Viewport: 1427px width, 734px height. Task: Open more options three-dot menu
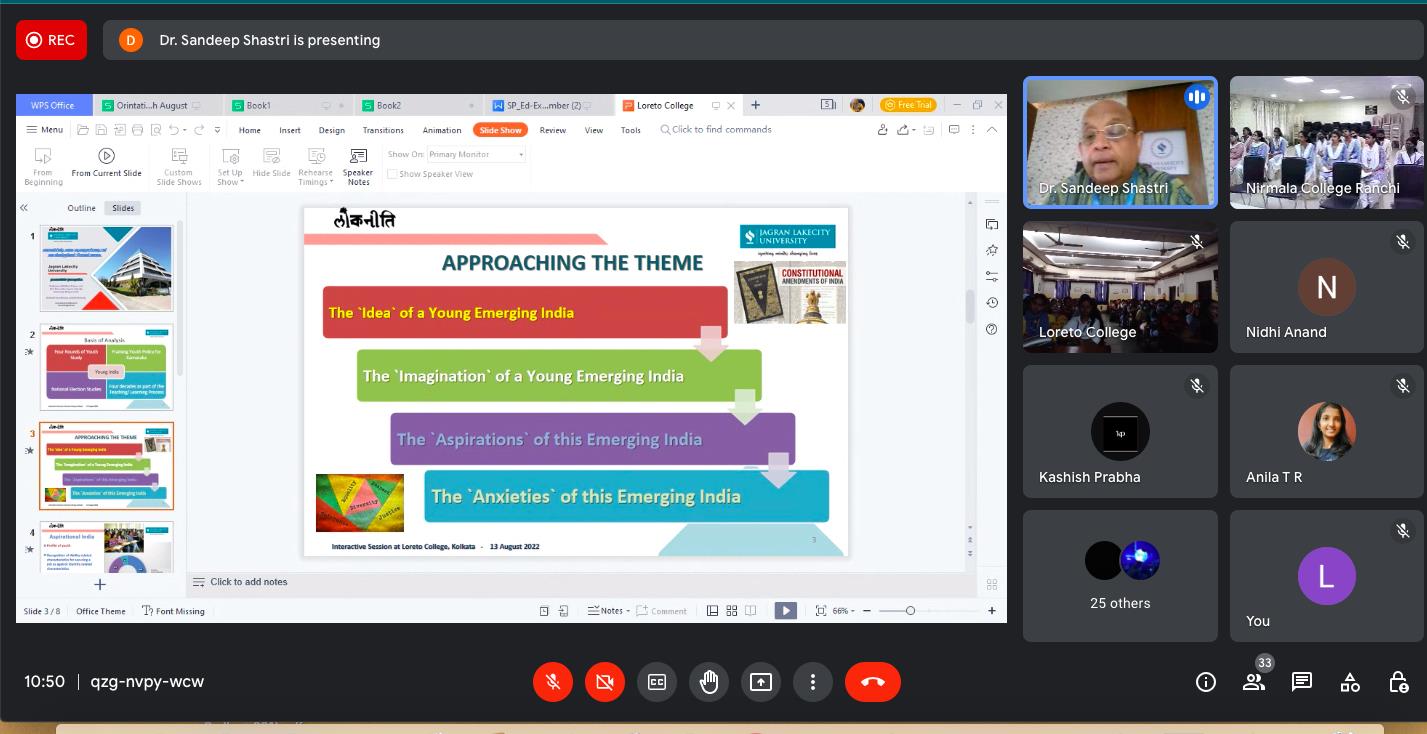813,682
